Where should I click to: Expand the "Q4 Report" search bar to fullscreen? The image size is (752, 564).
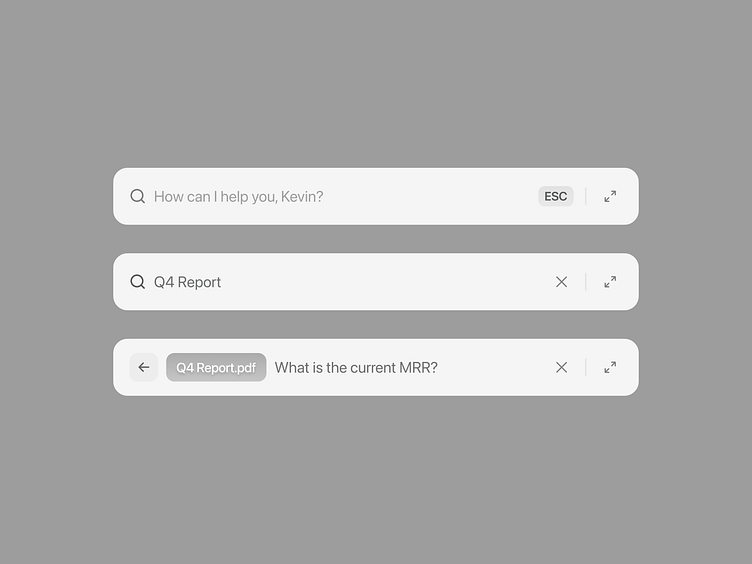click(610, 282)
